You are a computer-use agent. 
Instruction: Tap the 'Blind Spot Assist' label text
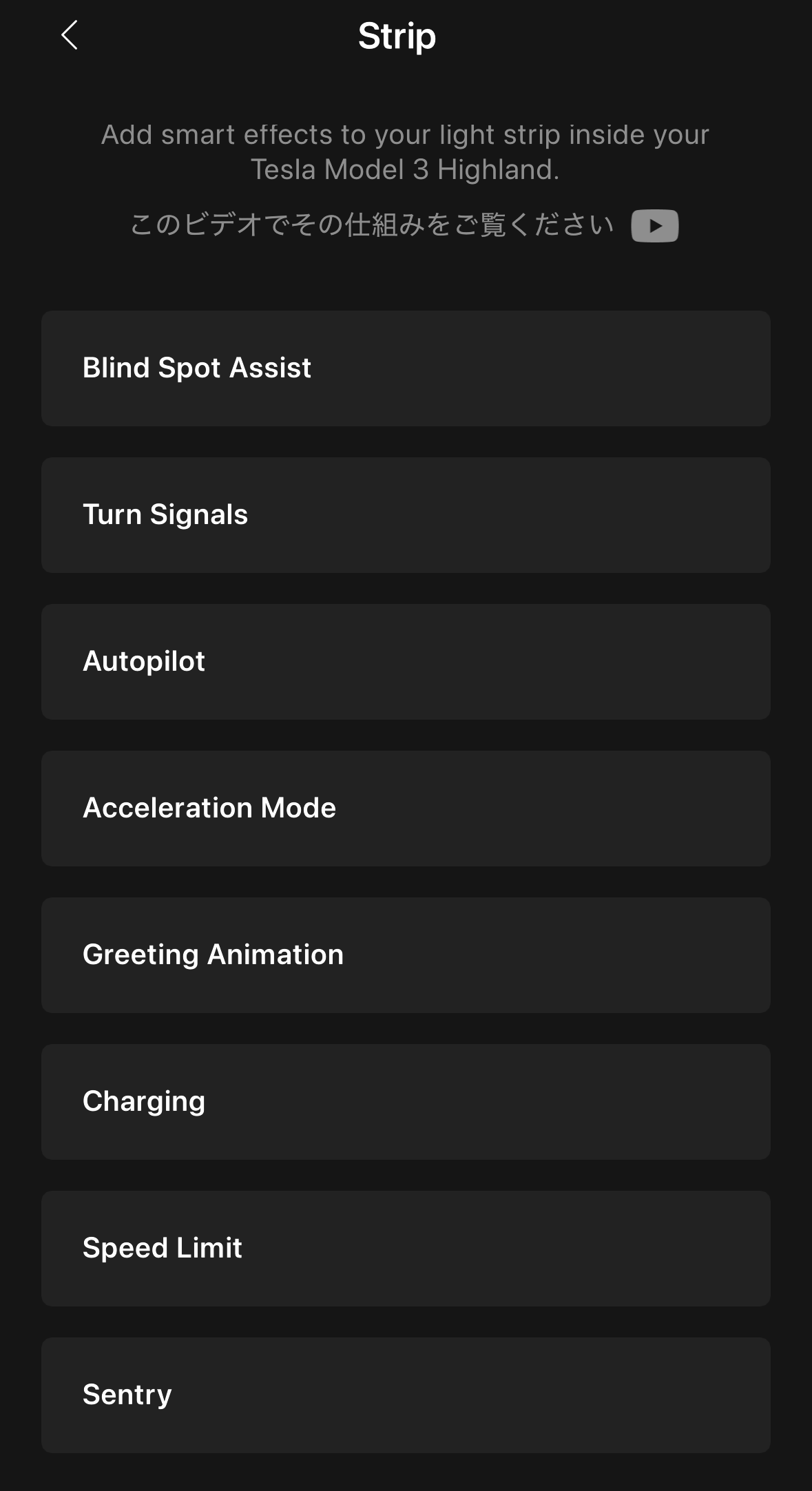pos(197,368)
